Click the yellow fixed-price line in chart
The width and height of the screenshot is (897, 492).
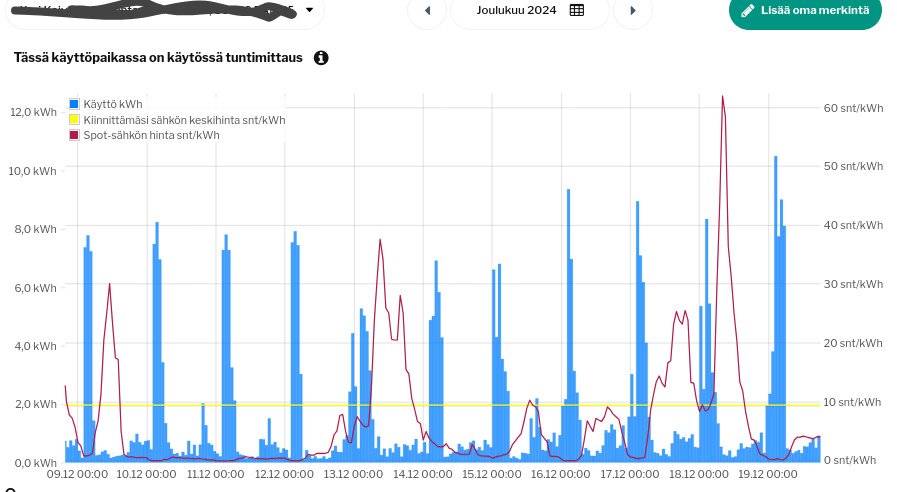(450, 404)
